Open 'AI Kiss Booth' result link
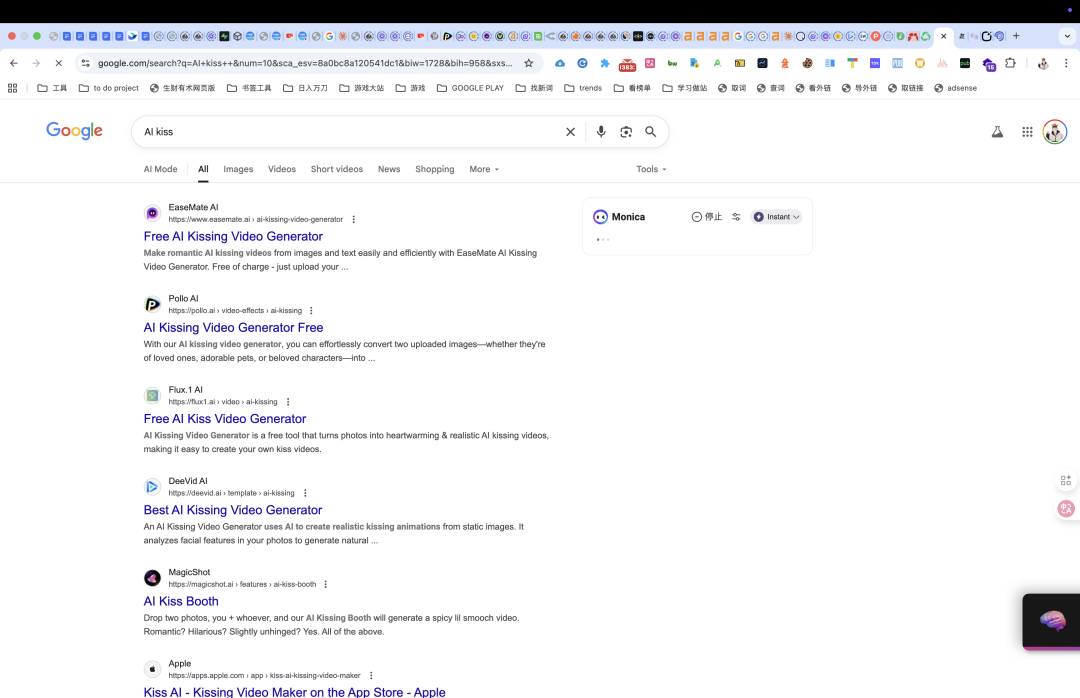 click(x=181, y=601)
